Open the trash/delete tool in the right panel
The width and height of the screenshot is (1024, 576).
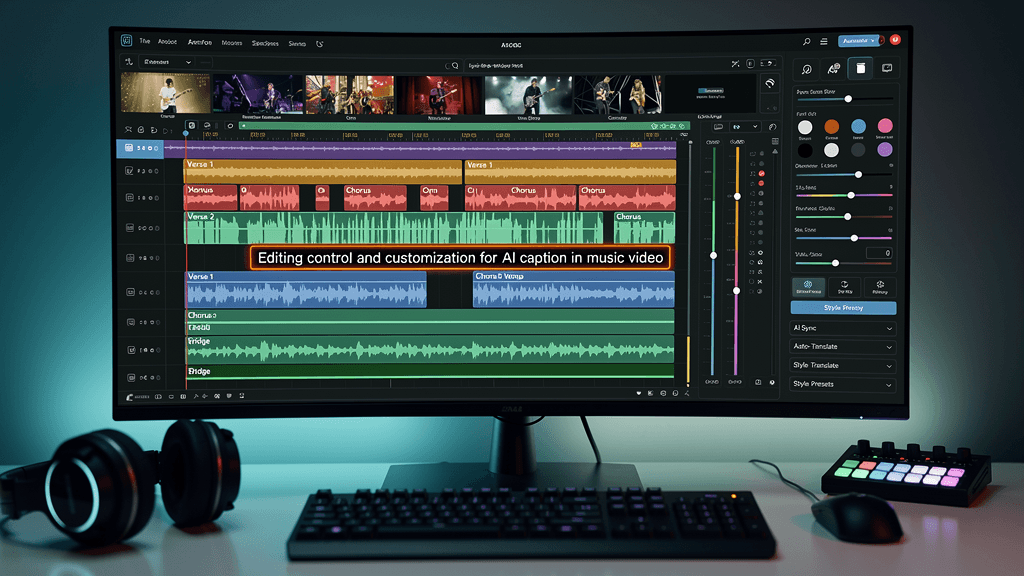point(859,68)
